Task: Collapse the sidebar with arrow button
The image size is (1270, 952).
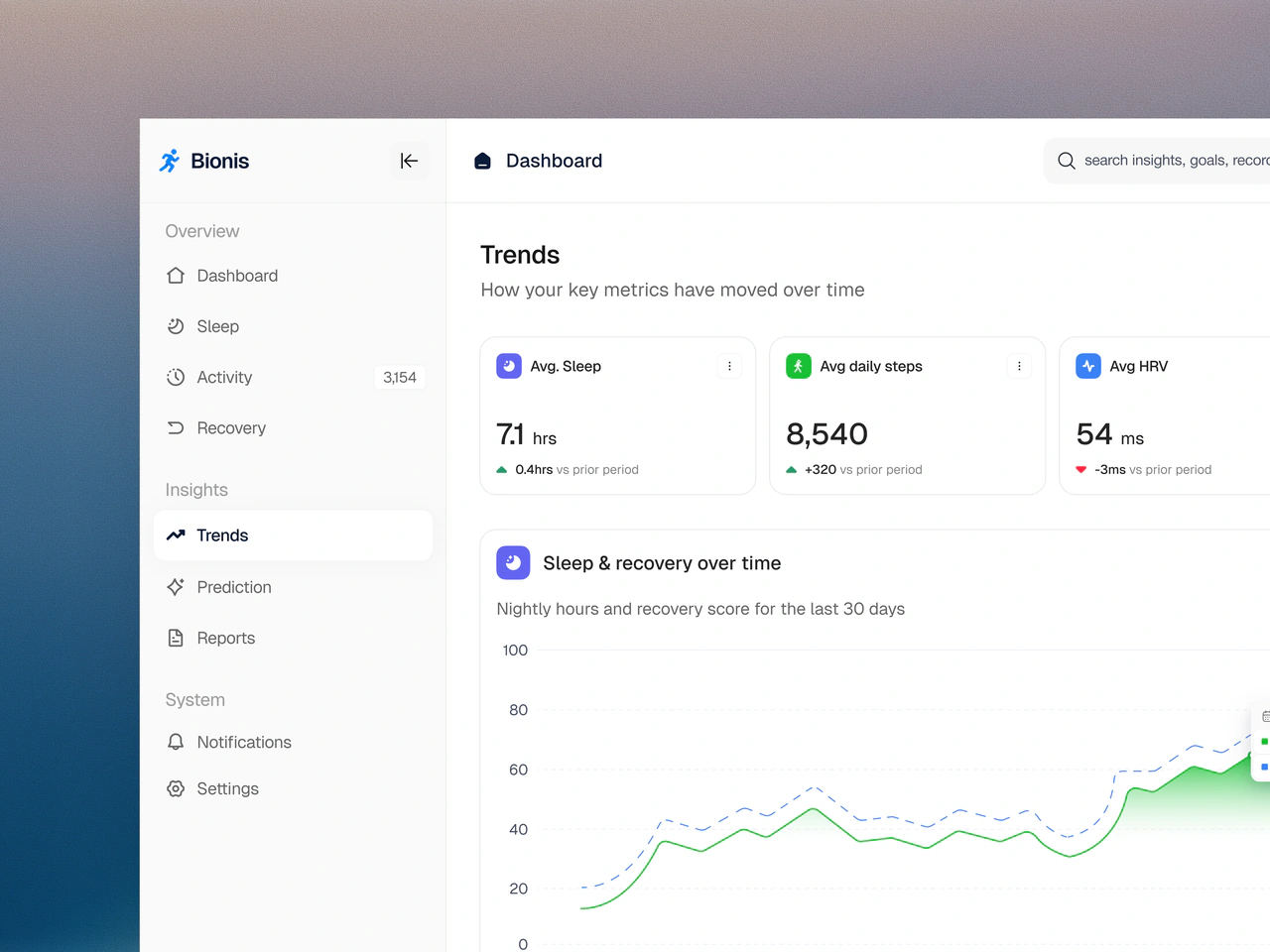Action: 409,161
